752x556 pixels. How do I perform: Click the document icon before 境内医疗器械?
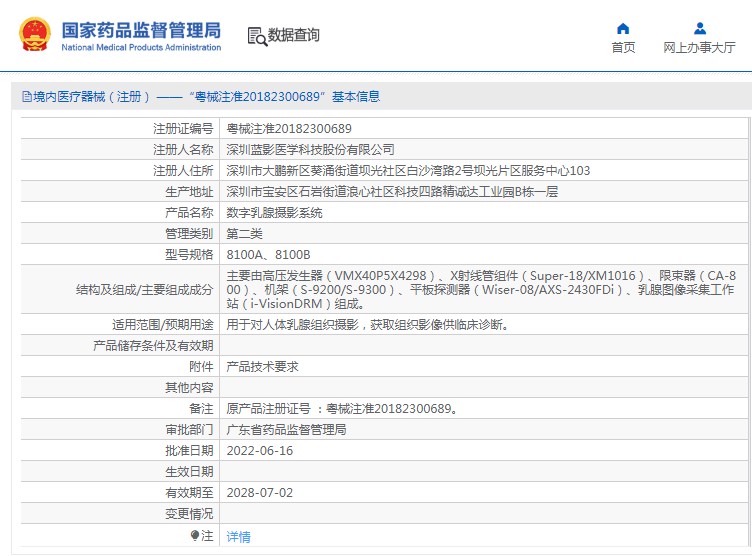click(x=27, y=97)
